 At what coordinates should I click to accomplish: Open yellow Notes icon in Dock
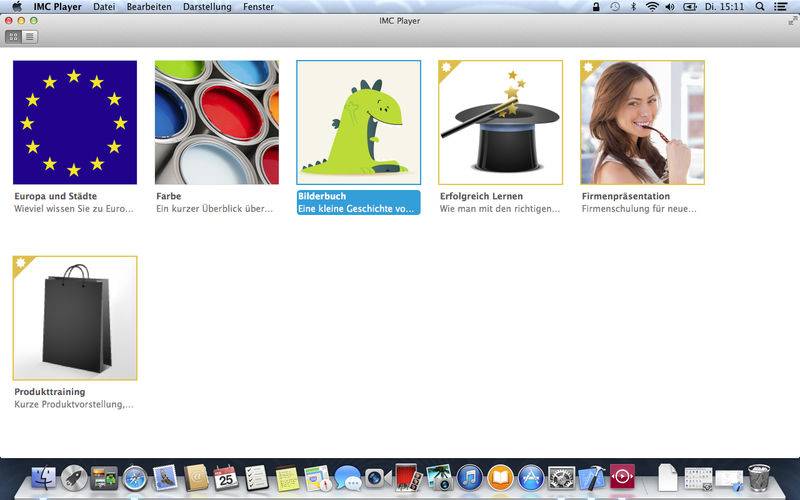[x=287, y=479]
